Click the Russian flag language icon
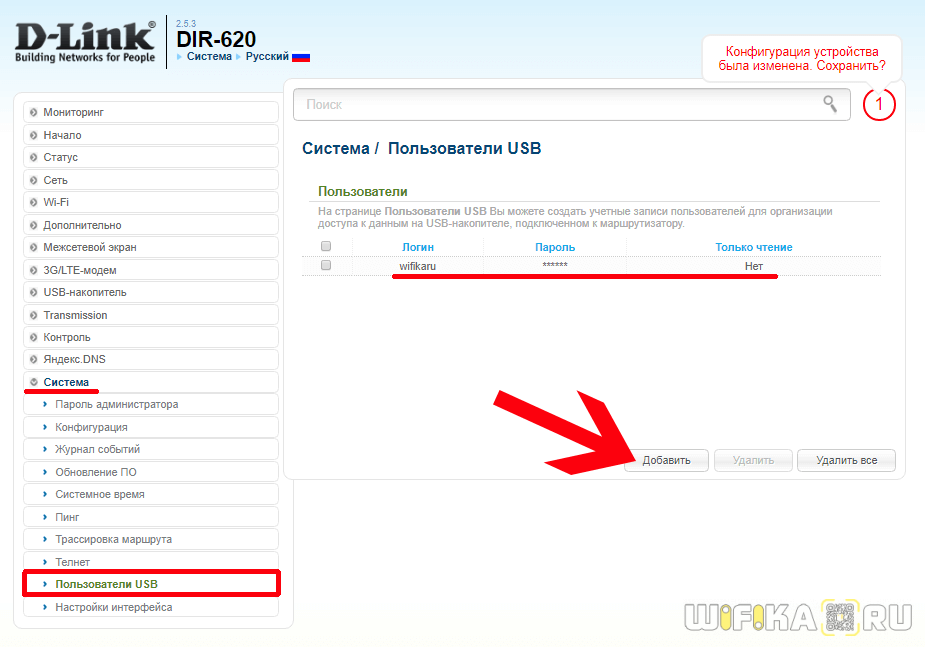This screenshot has width=925, height=647. (300, 57)
